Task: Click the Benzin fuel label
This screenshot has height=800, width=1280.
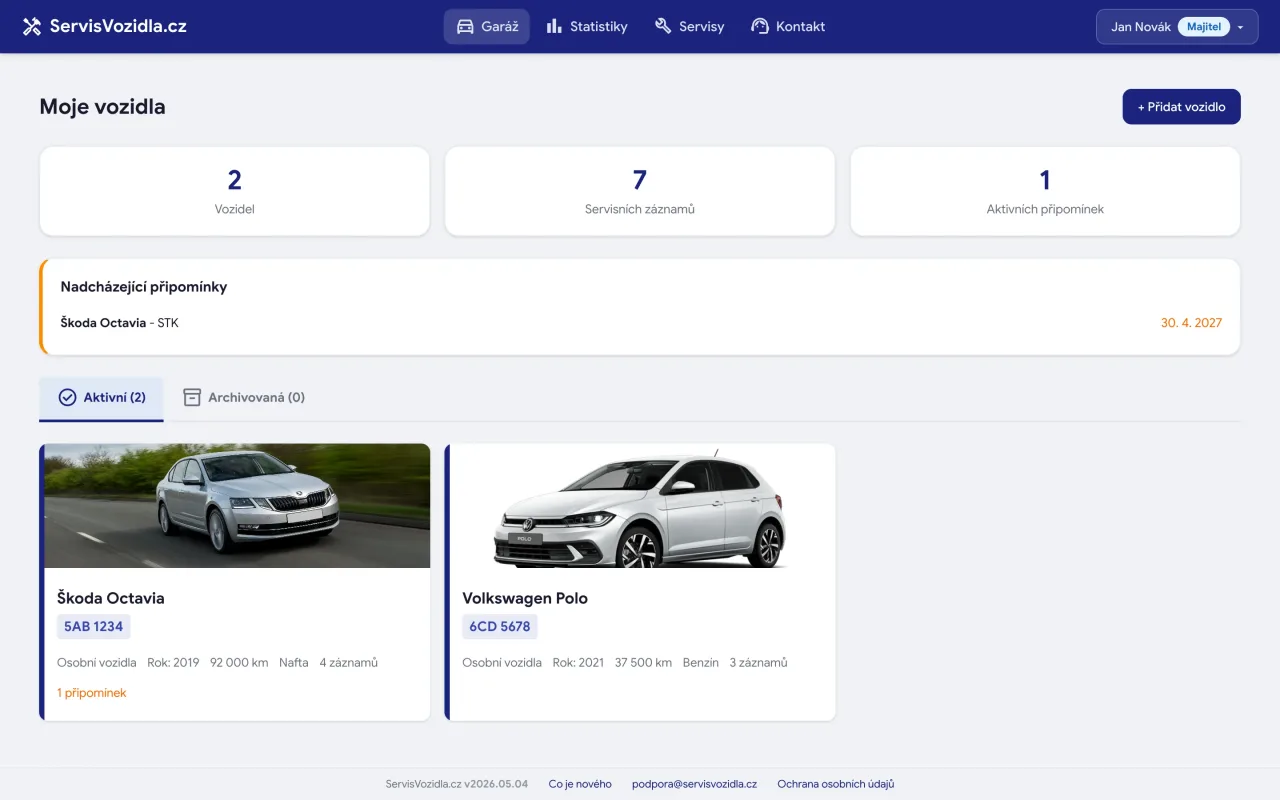Action: click(701, 663)
